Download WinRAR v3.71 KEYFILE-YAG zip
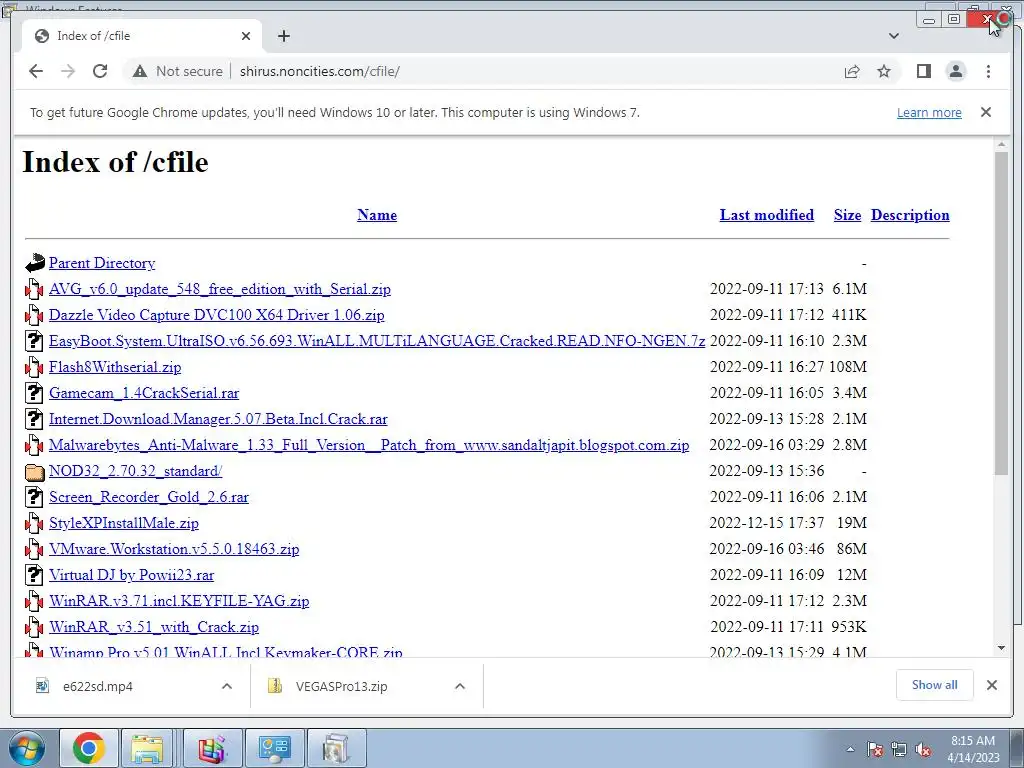 (x=179, y=601)
